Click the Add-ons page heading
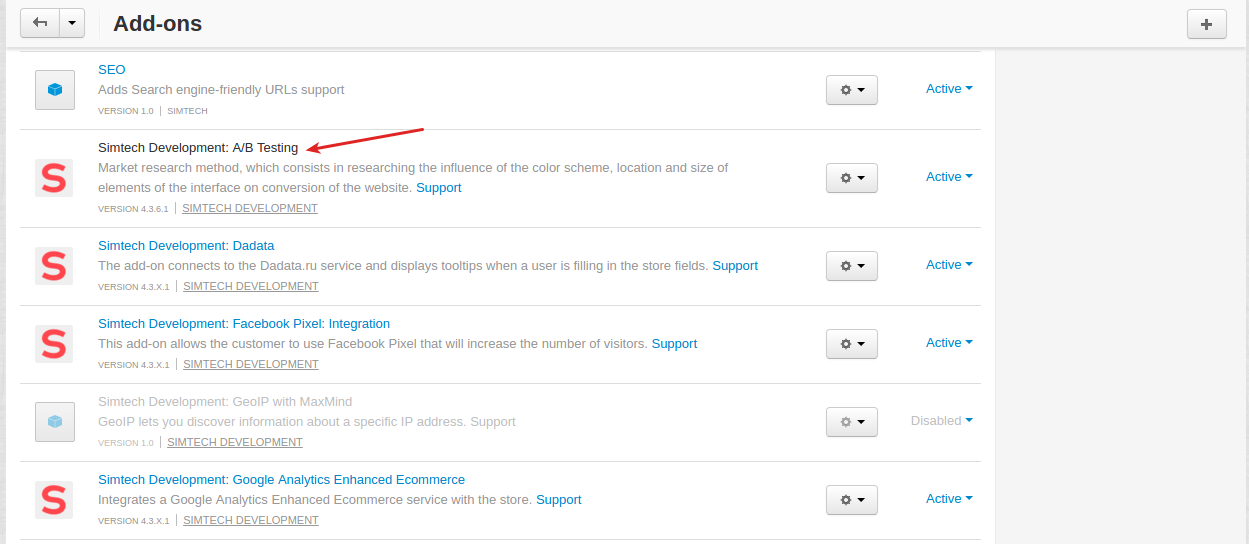1249x544 pixels. pos(158,24)
